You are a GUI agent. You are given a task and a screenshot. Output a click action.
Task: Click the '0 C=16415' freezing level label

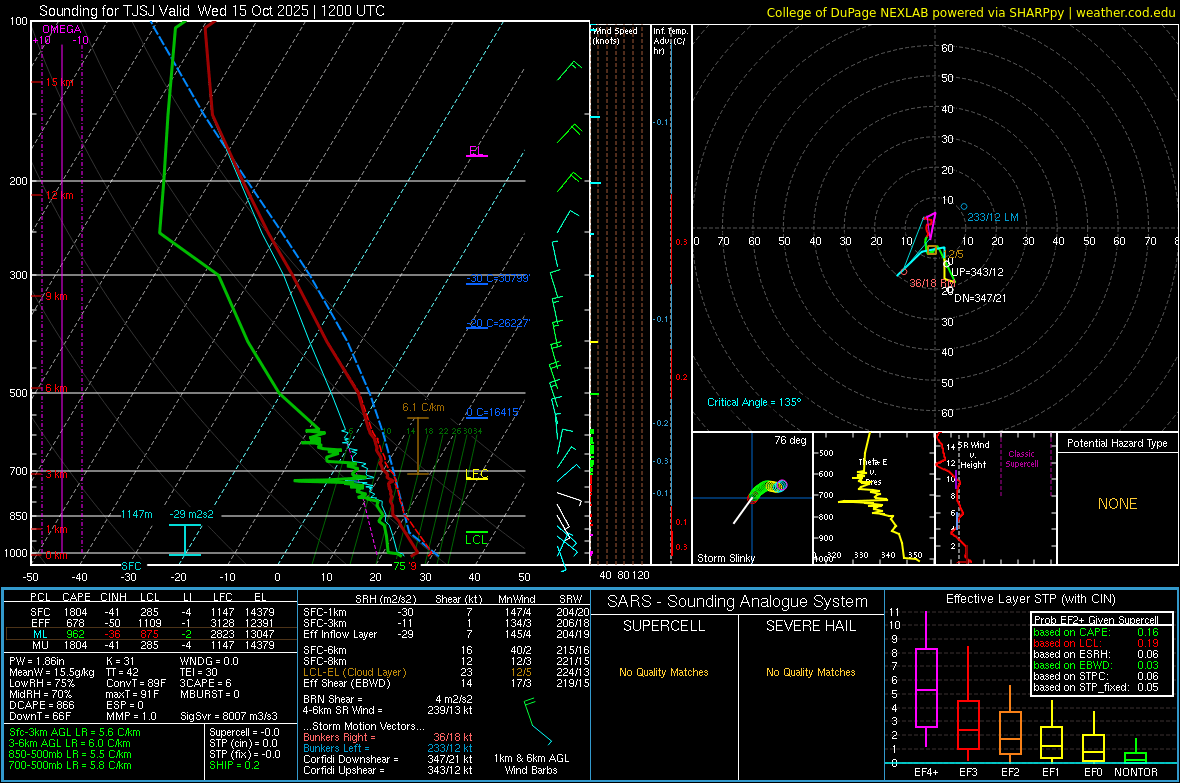(492, 412)
